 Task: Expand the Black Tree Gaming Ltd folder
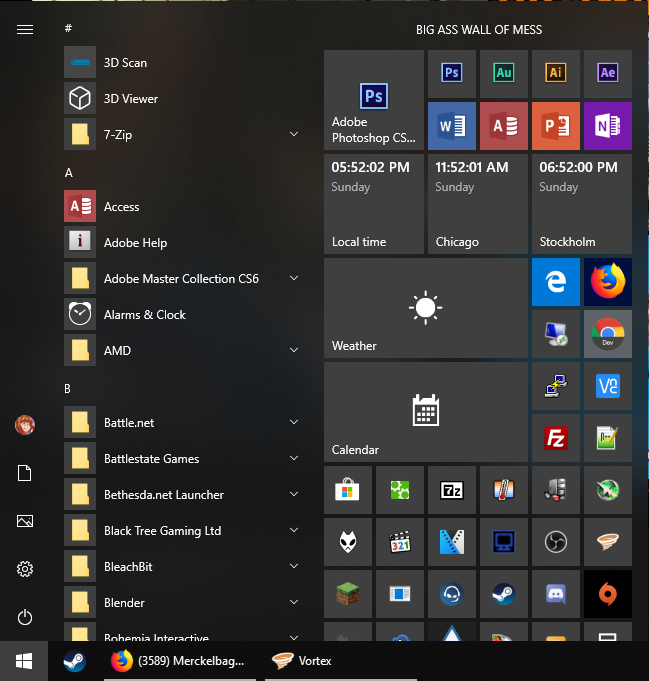pyautogui.click(x=294, y=530)
